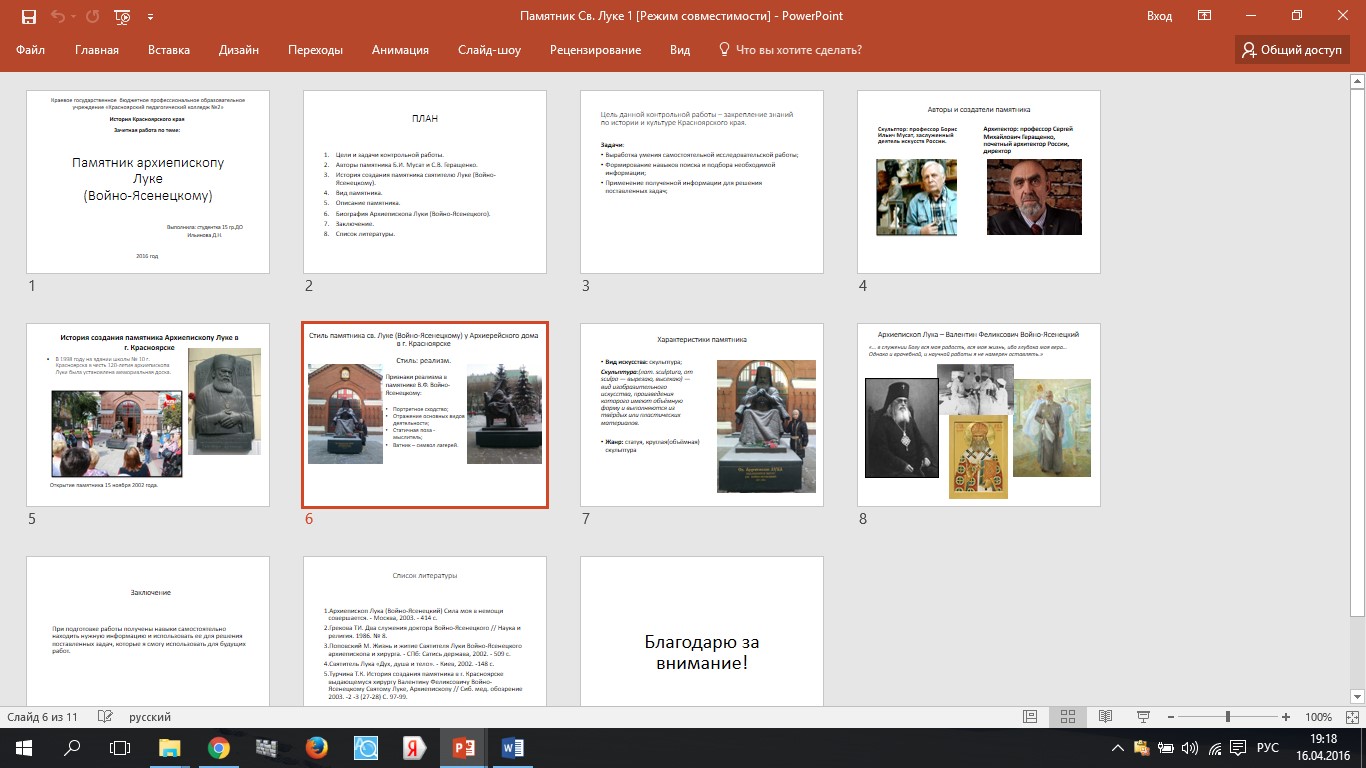
Task: Open Reading view from the status bar
Action: (1105, 717)
